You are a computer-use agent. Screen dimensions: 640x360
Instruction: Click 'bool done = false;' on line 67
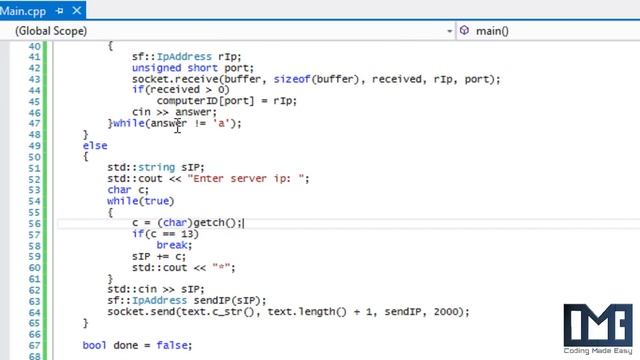[137, 345]
